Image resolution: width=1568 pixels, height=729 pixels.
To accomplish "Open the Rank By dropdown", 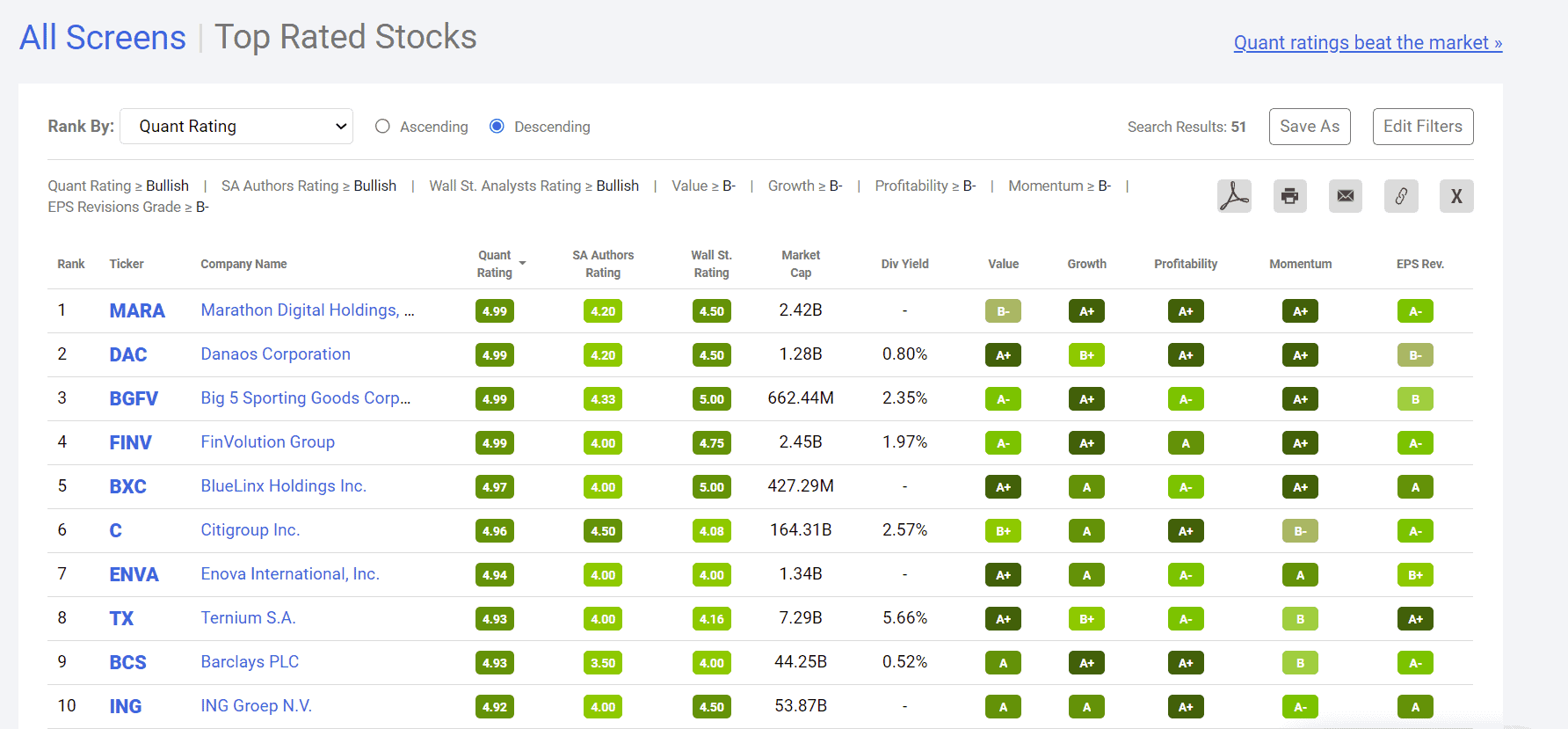I will pyautogui.click(x=236, y=127).
